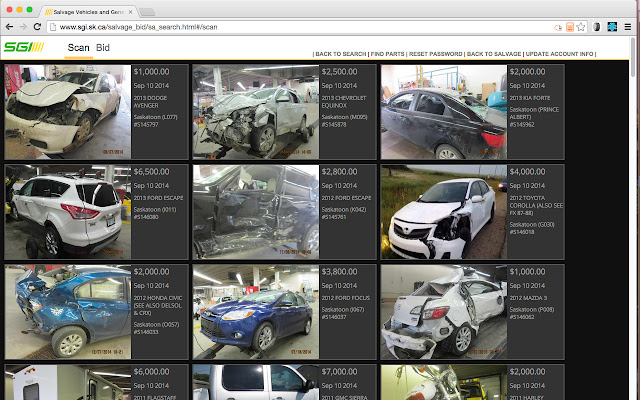
Task: Go to BACK TO SALVAGE link
Action: pyautogui.click(x=493, y=54)
